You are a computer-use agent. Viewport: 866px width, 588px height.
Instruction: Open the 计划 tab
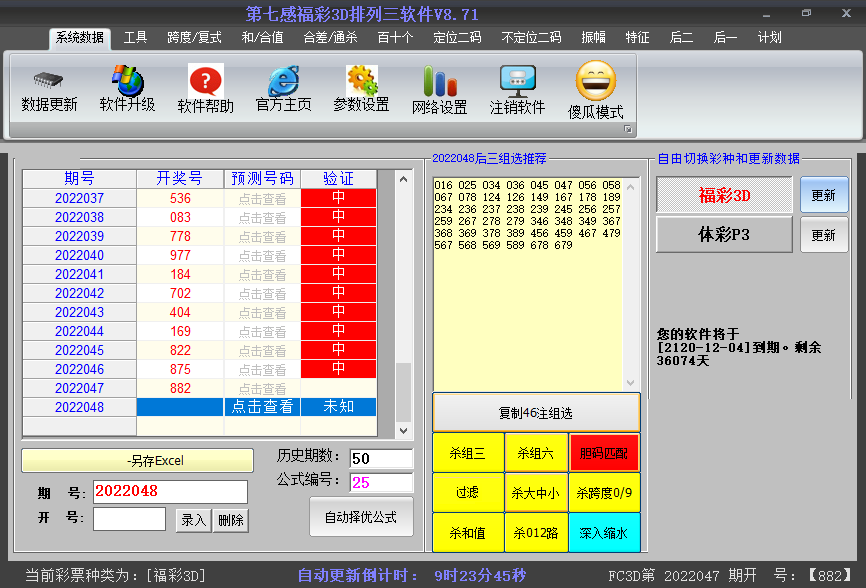(769, 38)
